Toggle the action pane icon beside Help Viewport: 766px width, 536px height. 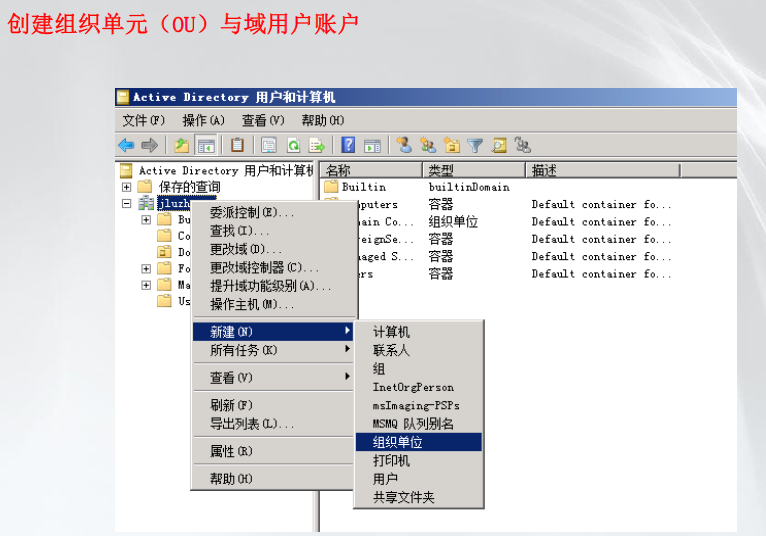(x=372, y=145)
